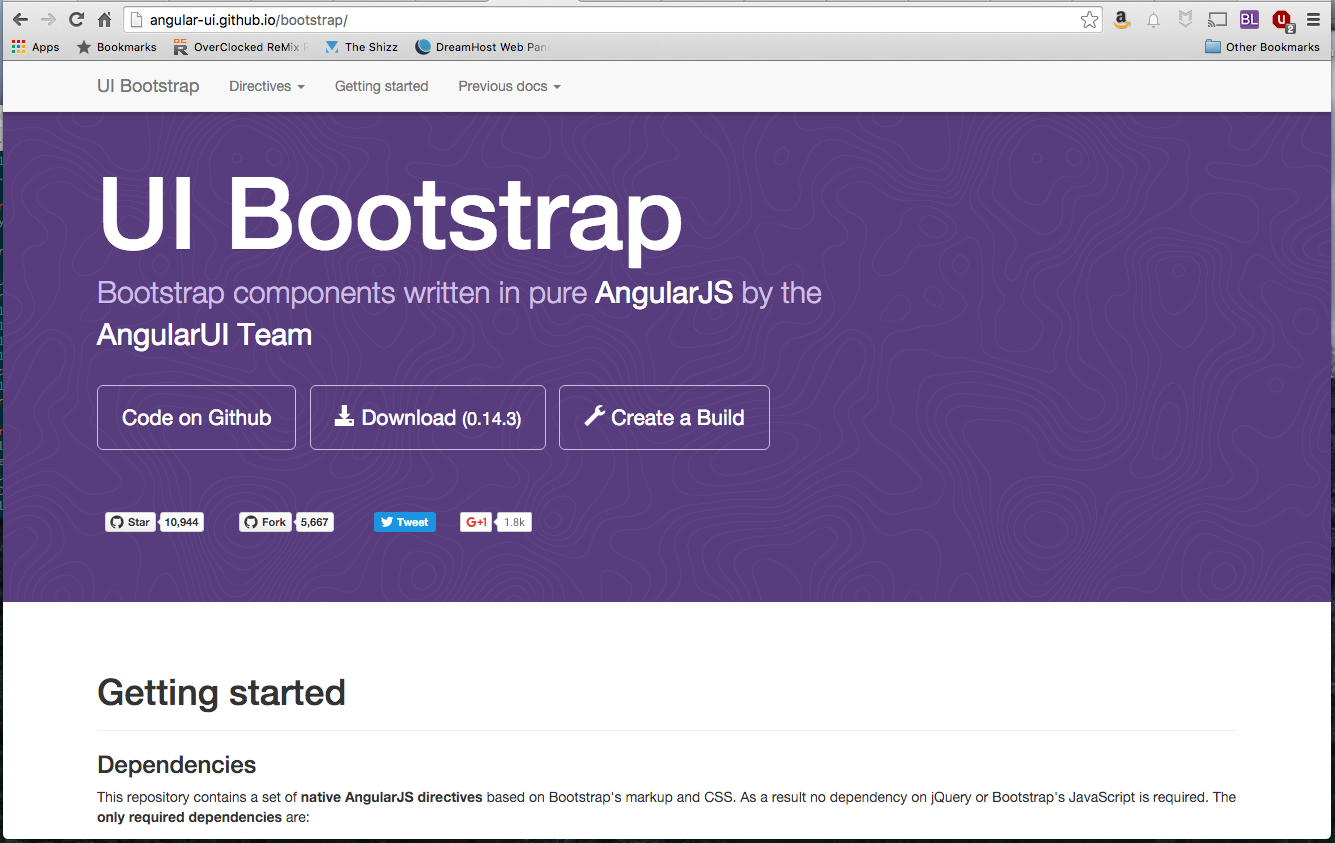1335x843 pixels.
Task: Open the Amazon extension icon
Action: [1121, 19]
